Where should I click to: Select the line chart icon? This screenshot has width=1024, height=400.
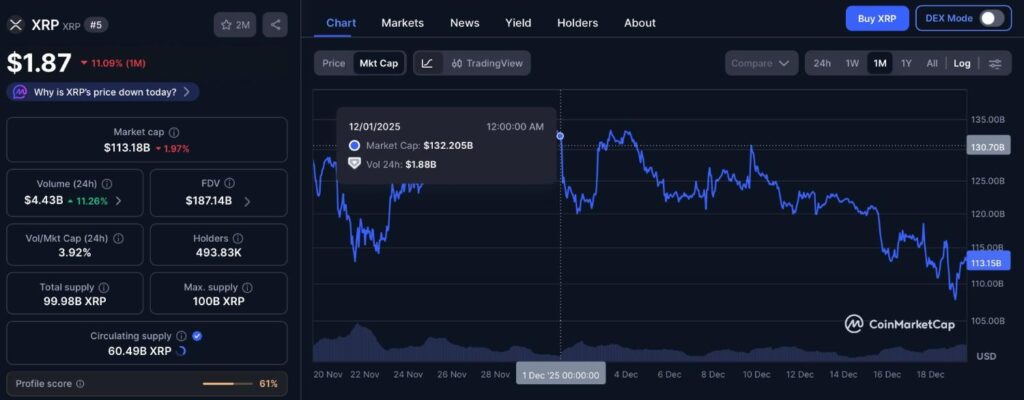tap(427, 63)
